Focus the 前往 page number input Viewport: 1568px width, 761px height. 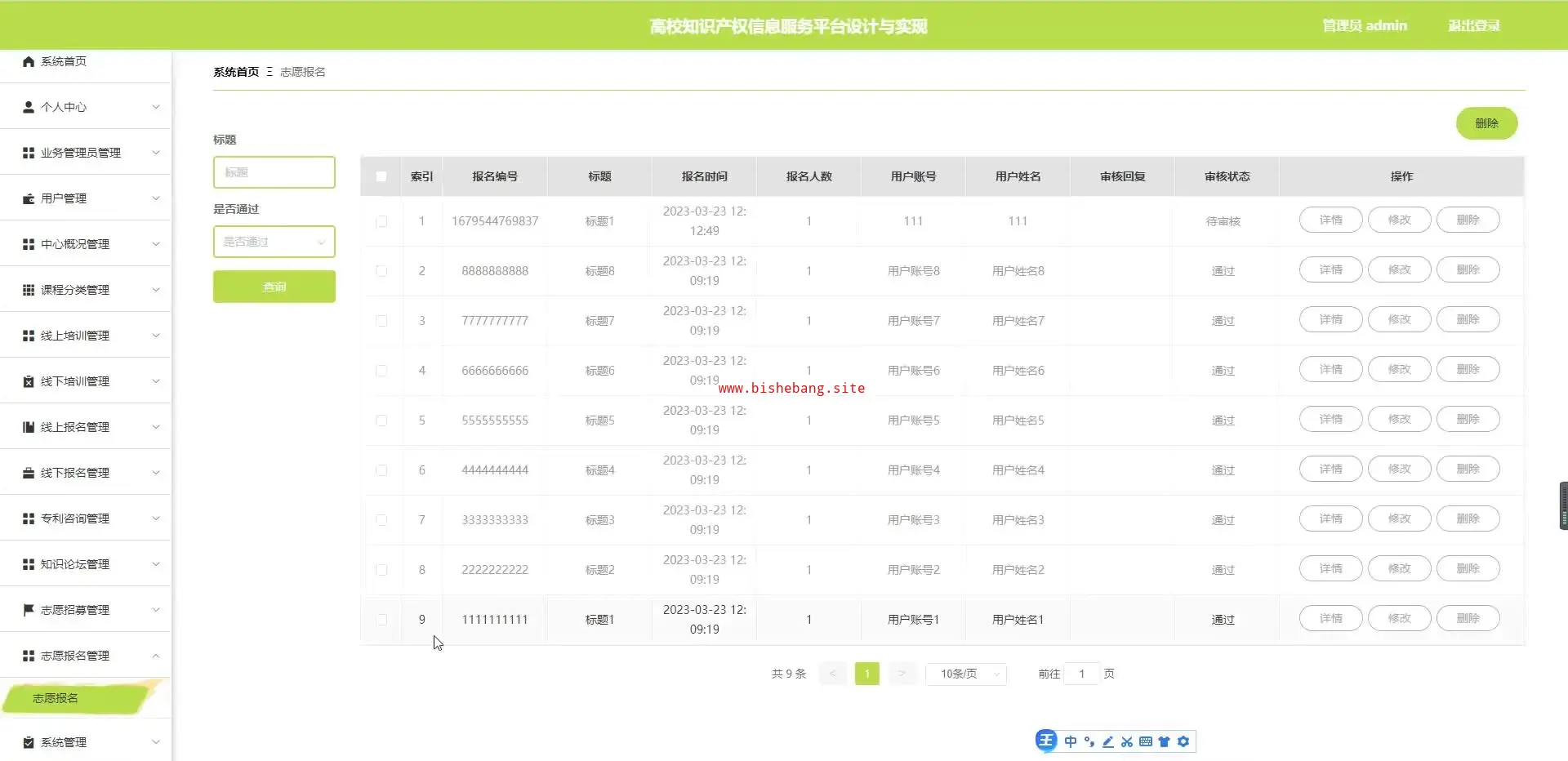tap(1082, 674)
